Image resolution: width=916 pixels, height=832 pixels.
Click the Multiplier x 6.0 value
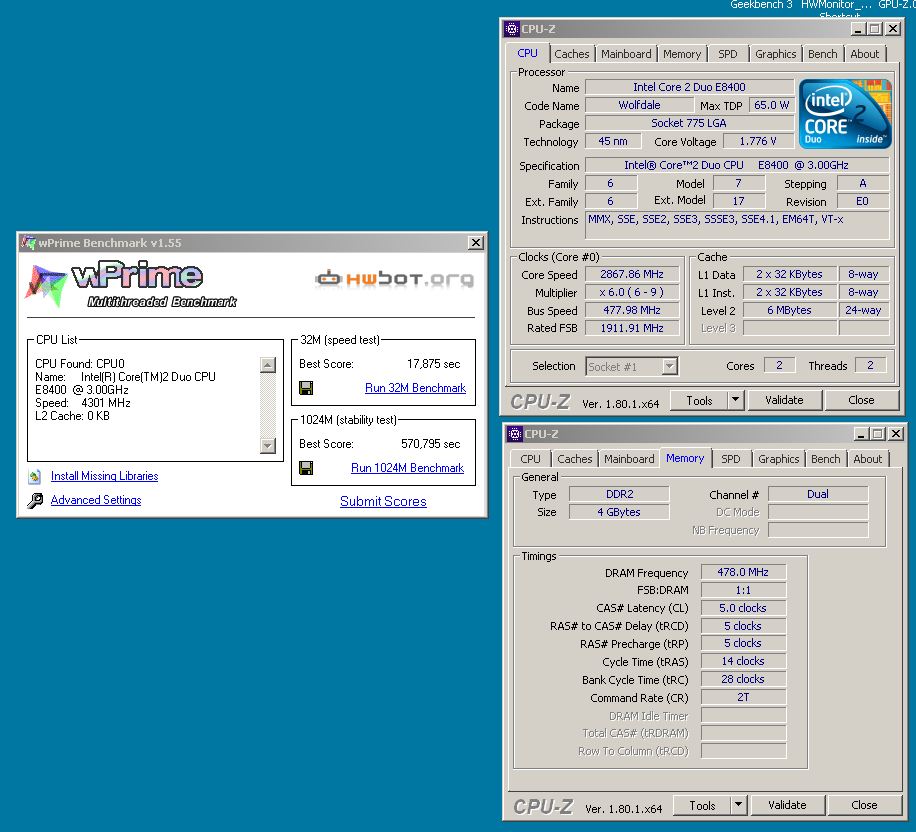[x=632, y=292]
